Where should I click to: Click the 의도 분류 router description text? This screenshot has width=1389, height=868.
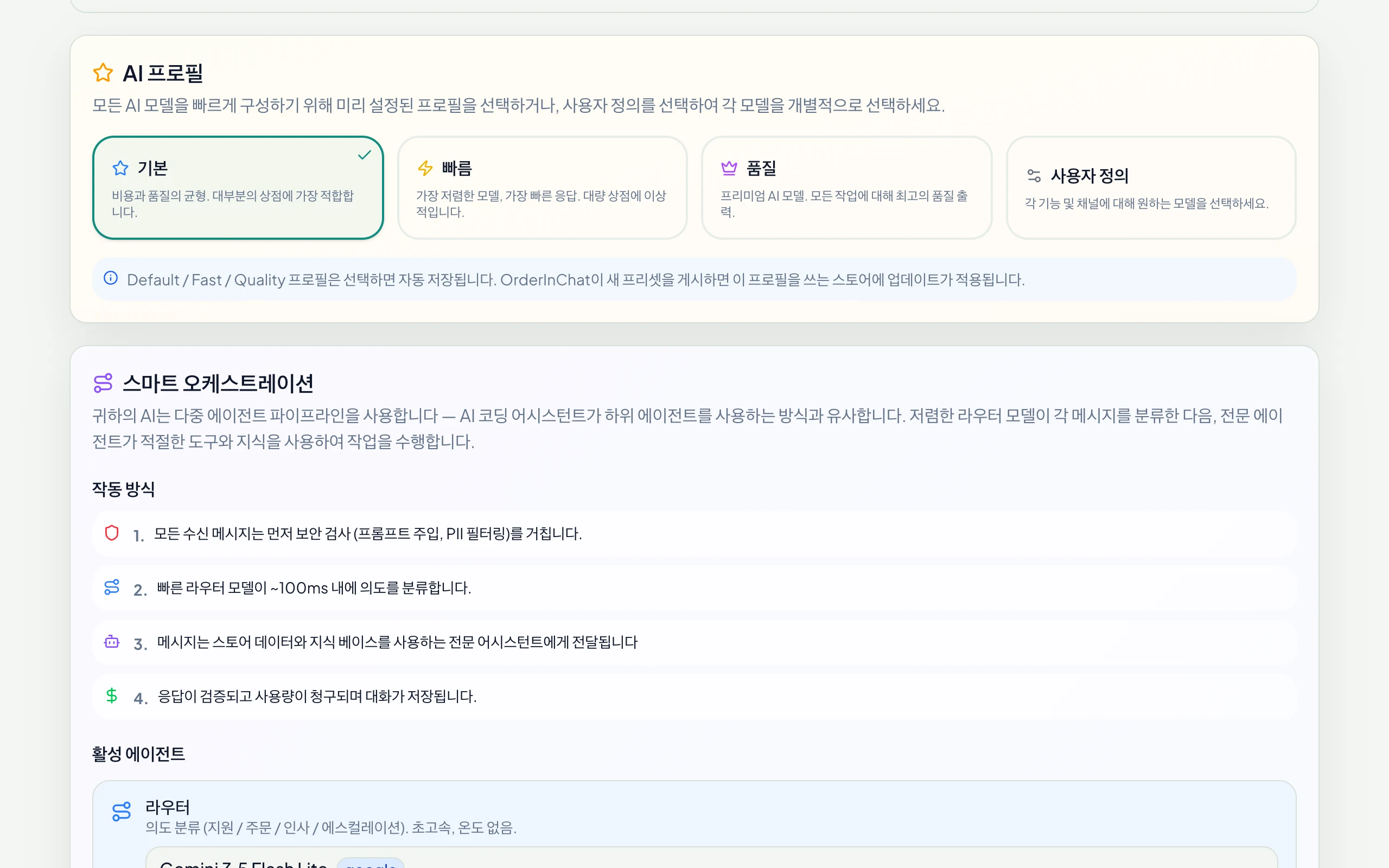click(330, 828)
